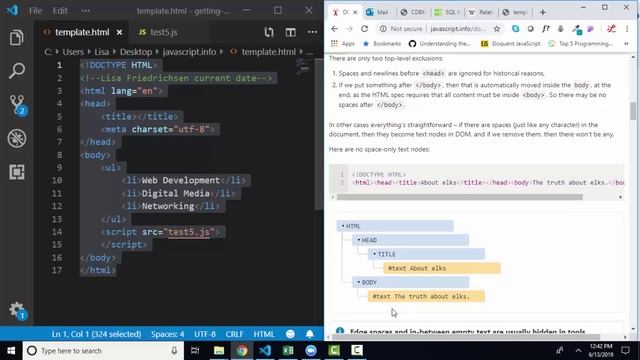The height and width of the screenshot is (360, 640).
Task: Click the Web Development list item text
Action: tap(181, 180)
